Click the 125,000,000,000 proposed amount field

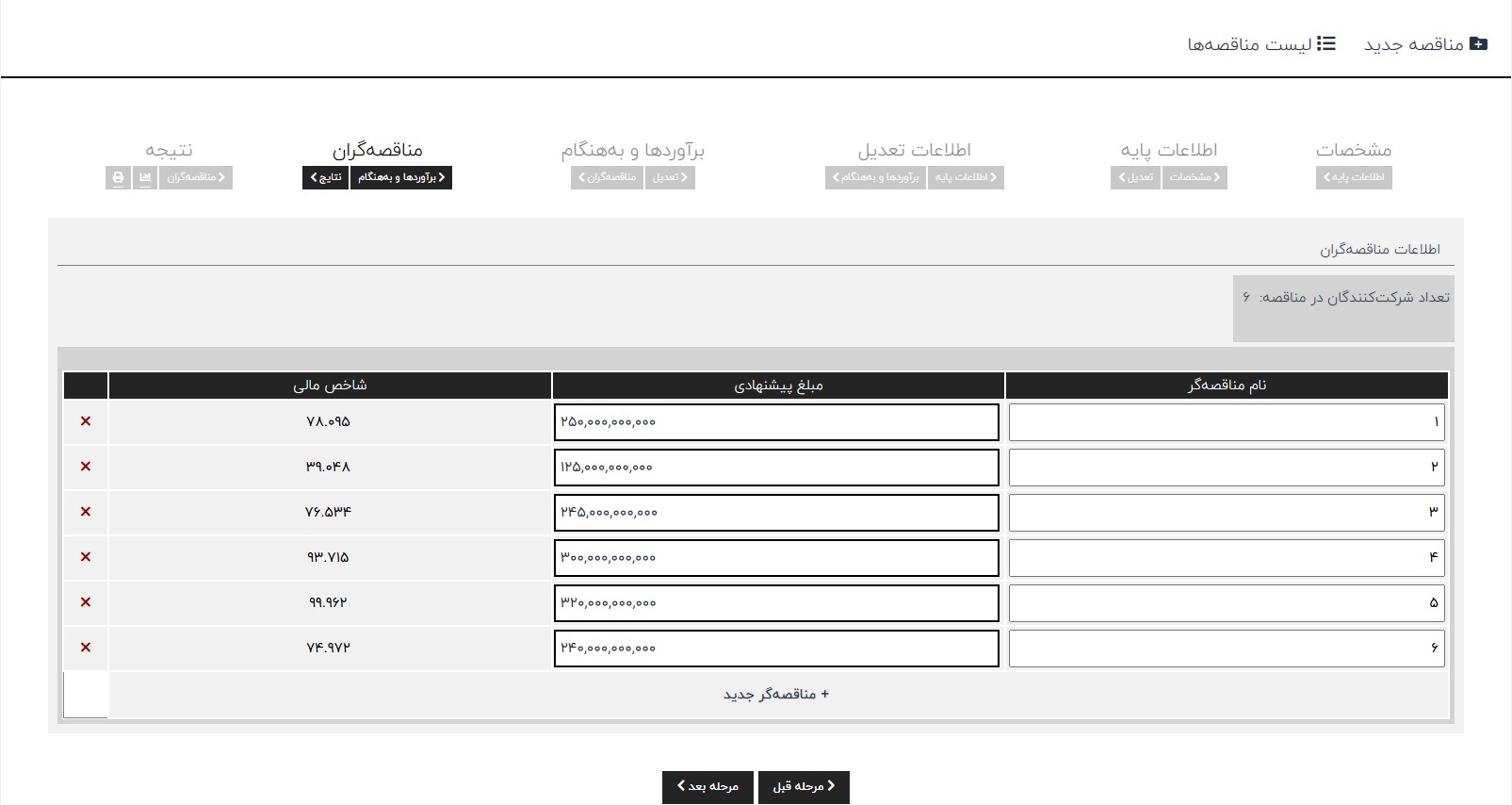pos(776,468)
